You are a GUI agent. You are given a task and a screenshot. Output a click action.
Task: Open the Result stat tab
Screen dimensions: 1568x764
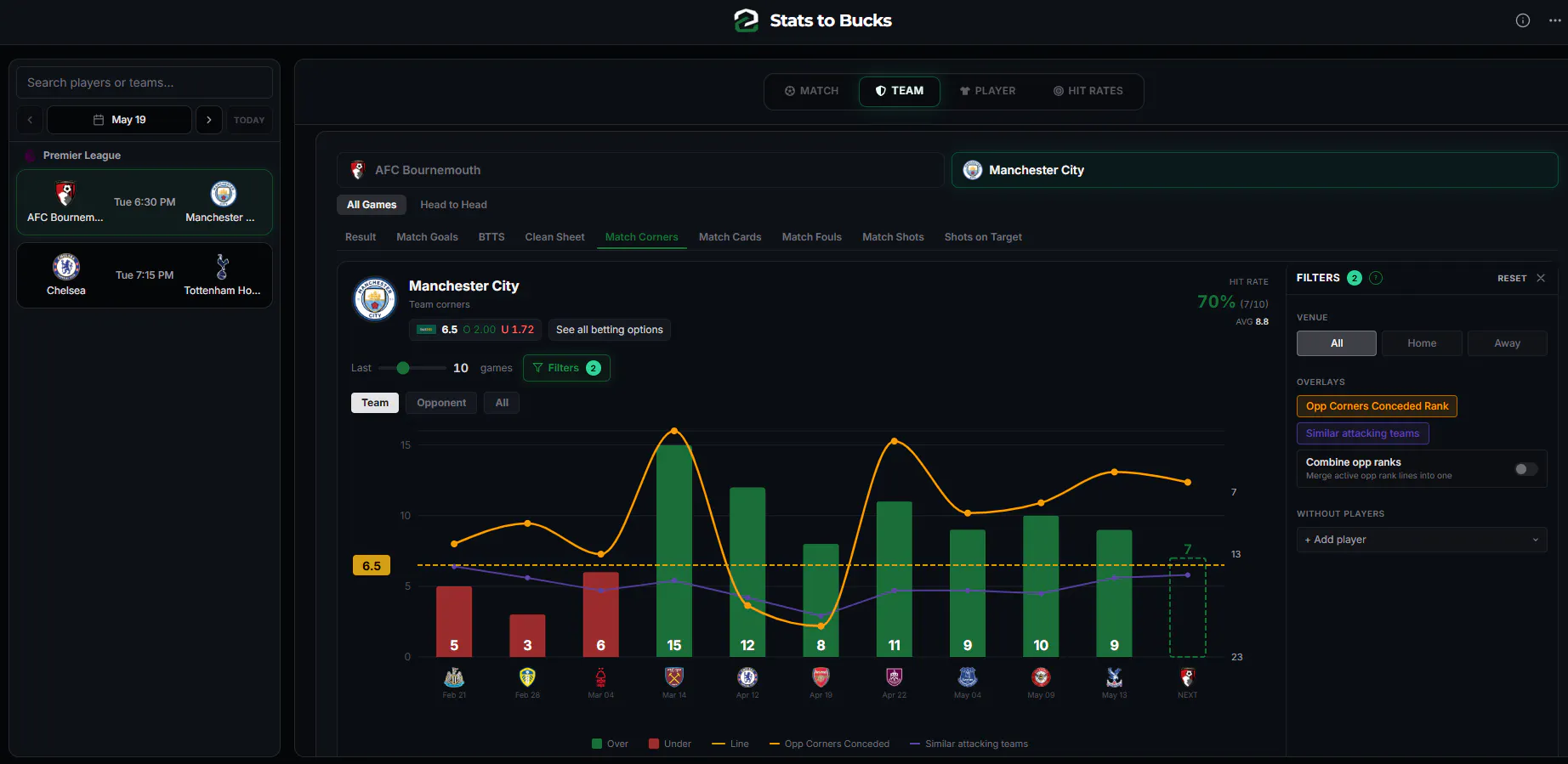(361, 237)
